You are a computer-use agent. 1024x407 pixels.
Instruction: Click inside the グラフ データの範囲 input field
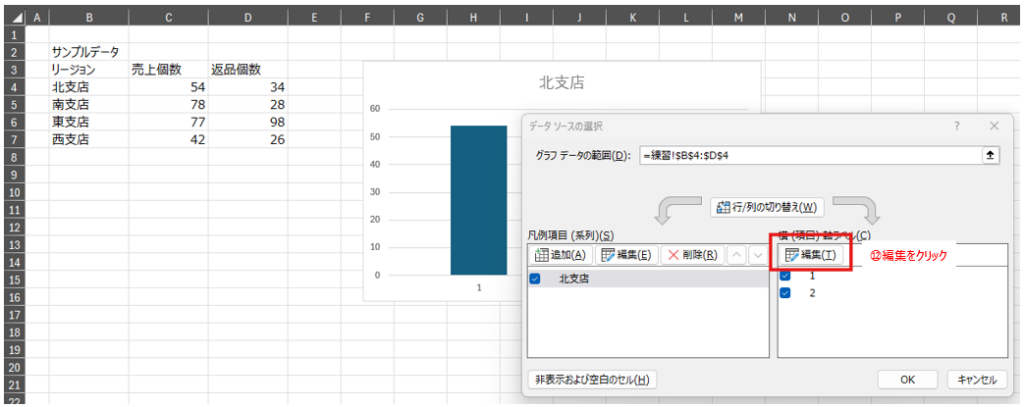click(x=810, y=156)
